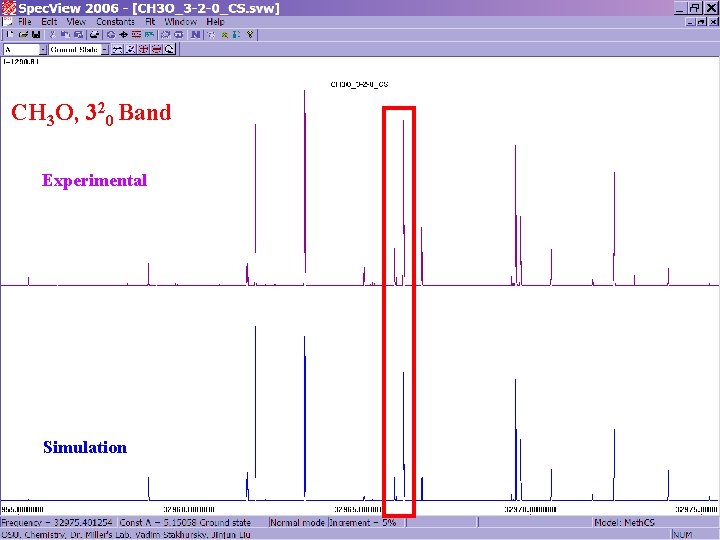720x540 pixels.
Task: Minimize the inner CH3O document window
Action: tap(692, 22)
